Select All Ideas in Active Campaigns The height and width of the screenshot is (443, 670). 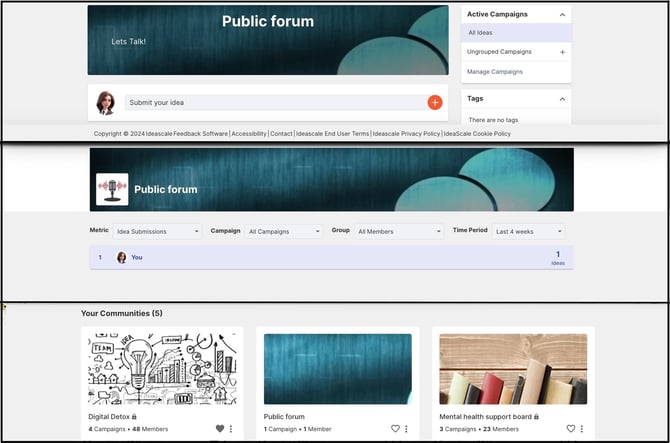[516, 33]
